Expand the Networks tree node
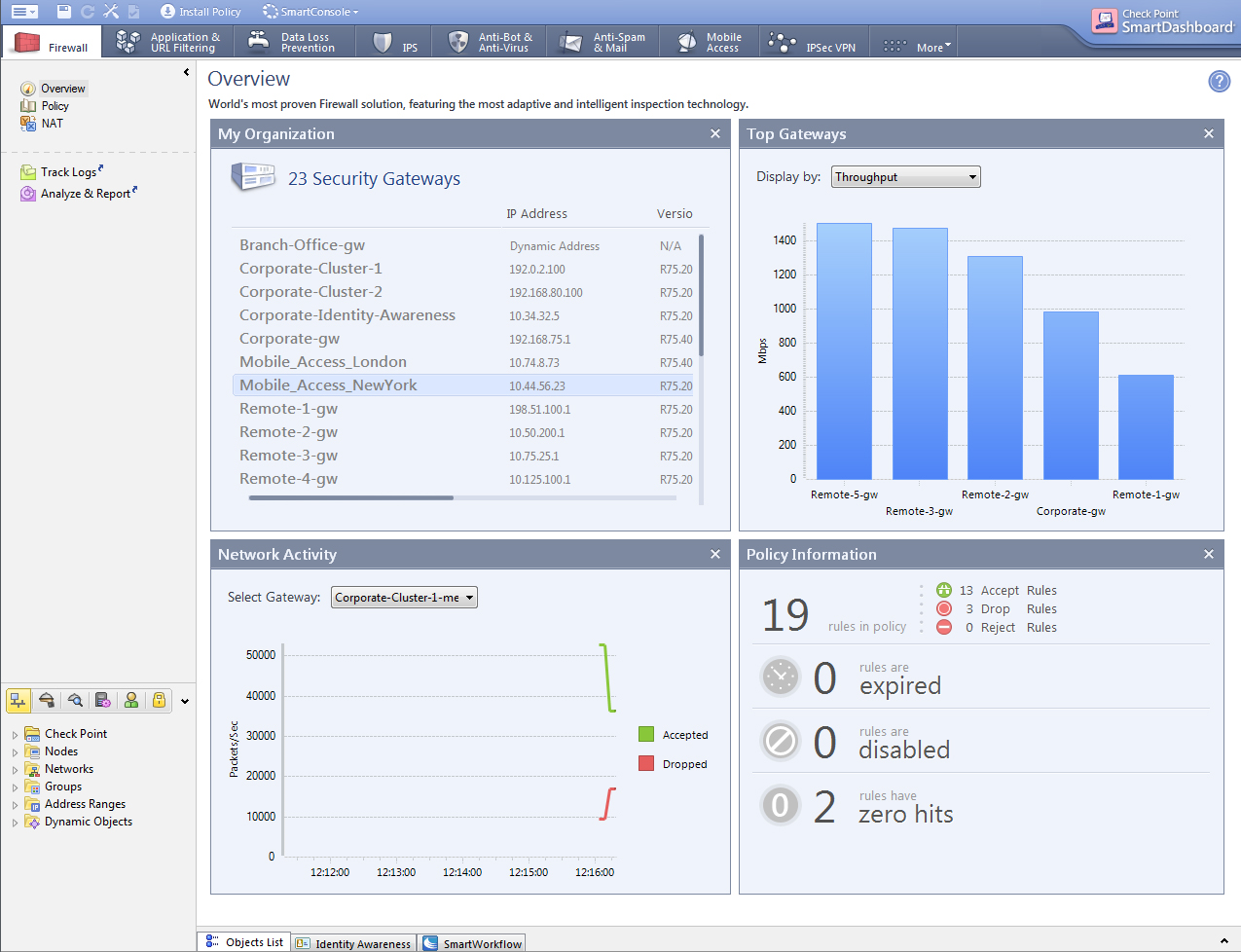1241x952 pixels. [15, 770]
